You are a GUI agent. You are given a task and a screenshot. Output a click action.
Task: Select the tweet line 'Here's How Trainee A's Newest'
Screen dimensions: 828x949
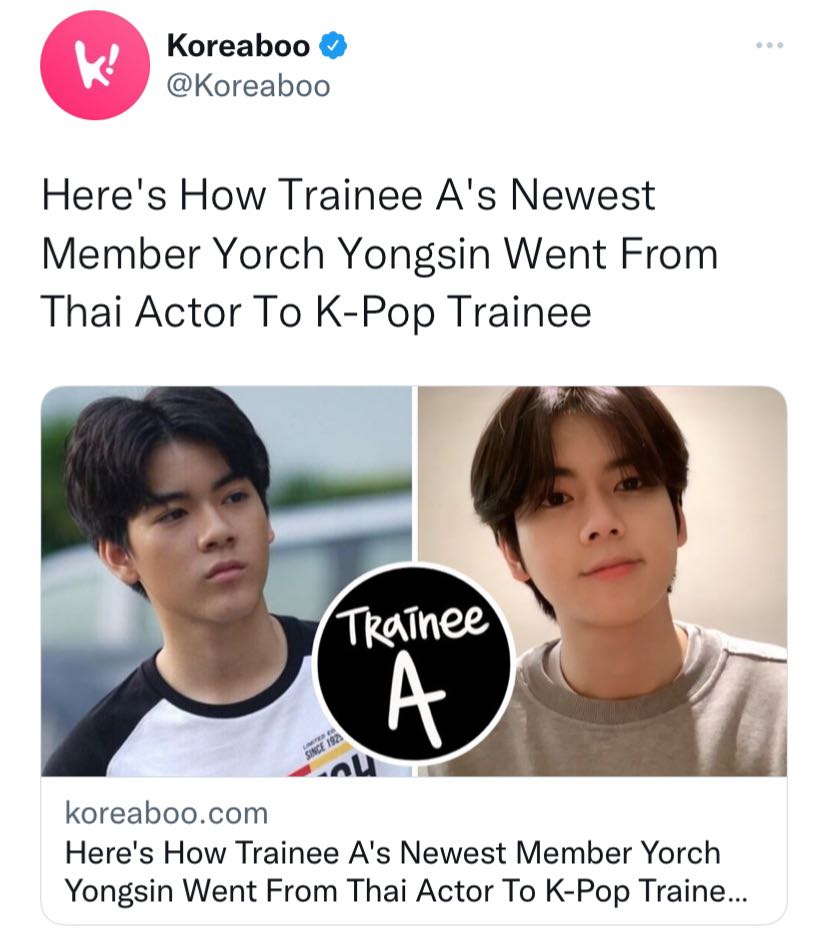(348, 195)
